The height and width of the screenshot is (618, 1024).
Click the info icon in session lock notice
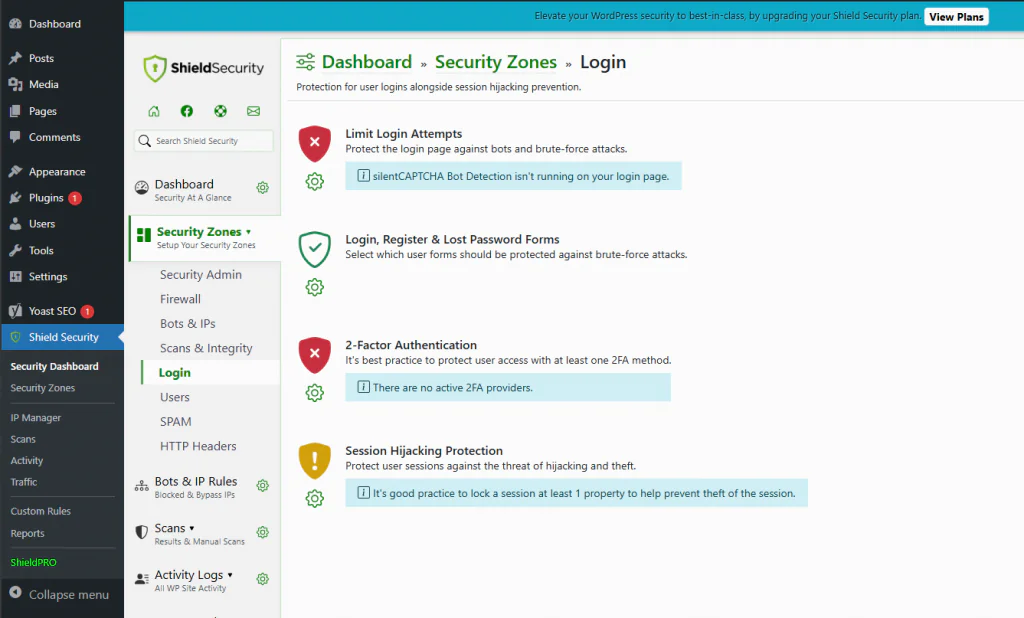click(x=363, y=493)
